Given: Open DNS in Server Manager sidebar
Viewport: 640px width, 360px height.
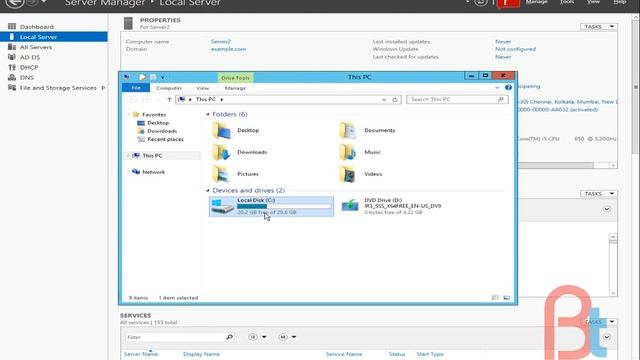Looking at the screenshot, I should point(27,78).
